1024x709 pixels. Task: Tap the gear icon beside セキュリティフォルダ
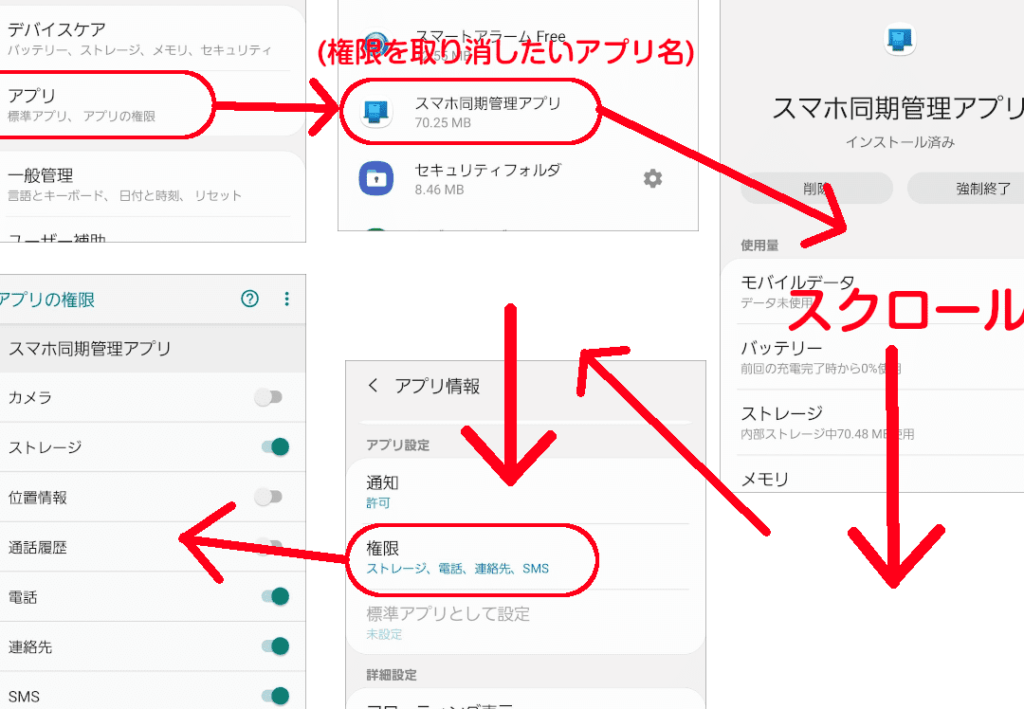pyautogui.click(x=652, y=178)
